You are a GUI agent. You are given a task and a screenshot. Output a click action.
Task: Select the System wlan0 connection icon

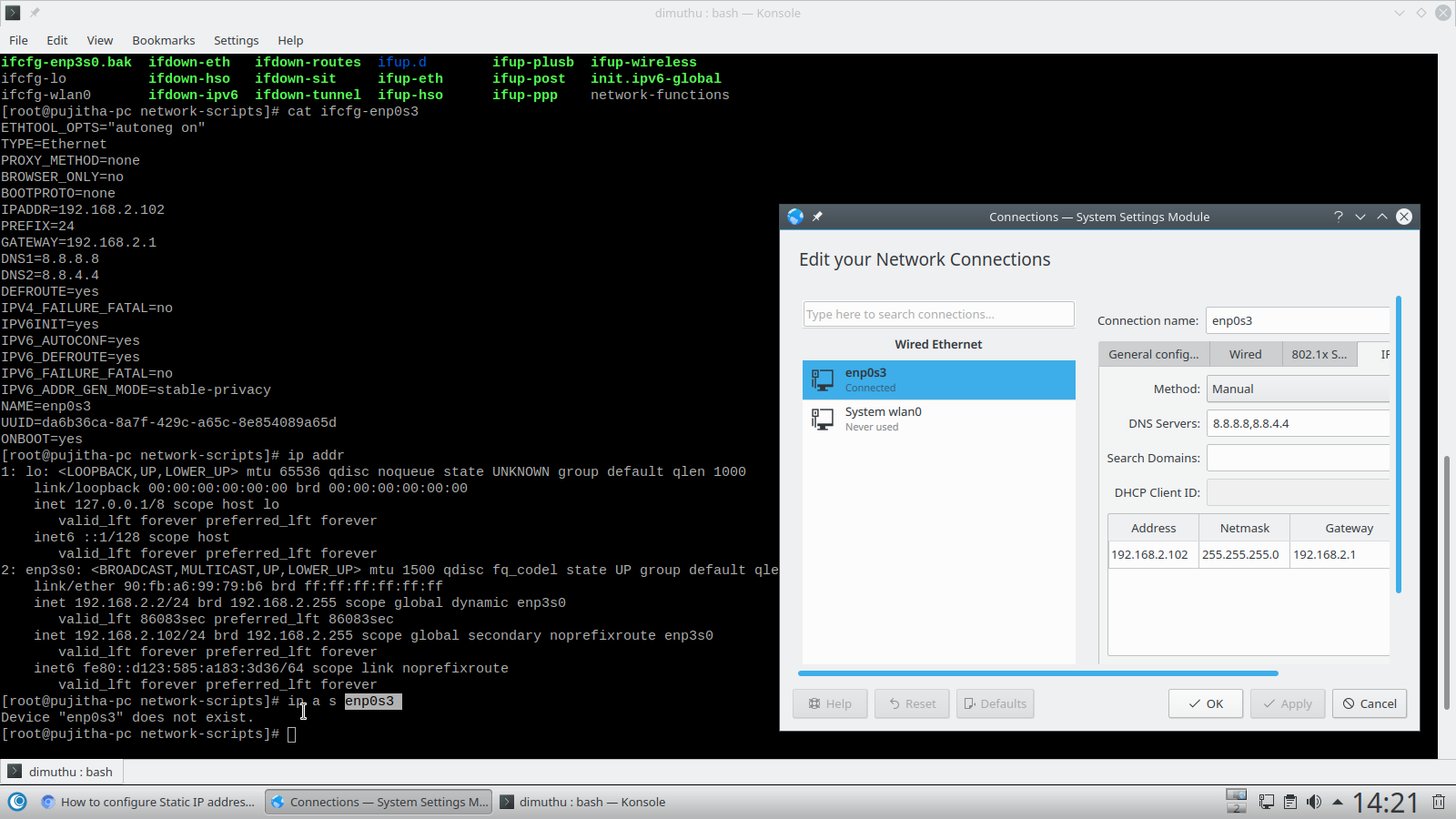pyautogui.click(x=823, y=419)
